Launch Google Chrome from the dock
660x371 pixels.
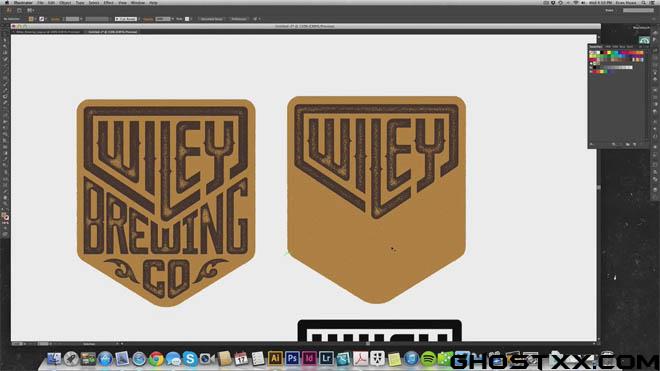(x=156, y=359)
